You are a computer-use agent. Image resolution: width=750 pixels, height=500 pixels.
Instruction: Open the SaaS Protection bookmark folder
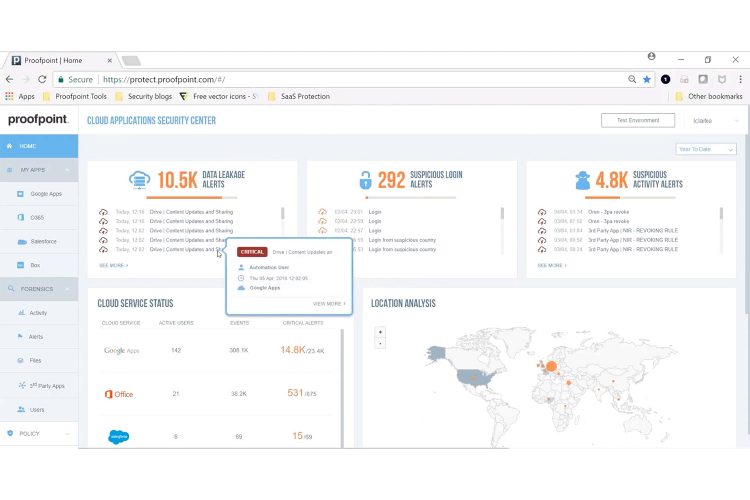coord(299,96)
